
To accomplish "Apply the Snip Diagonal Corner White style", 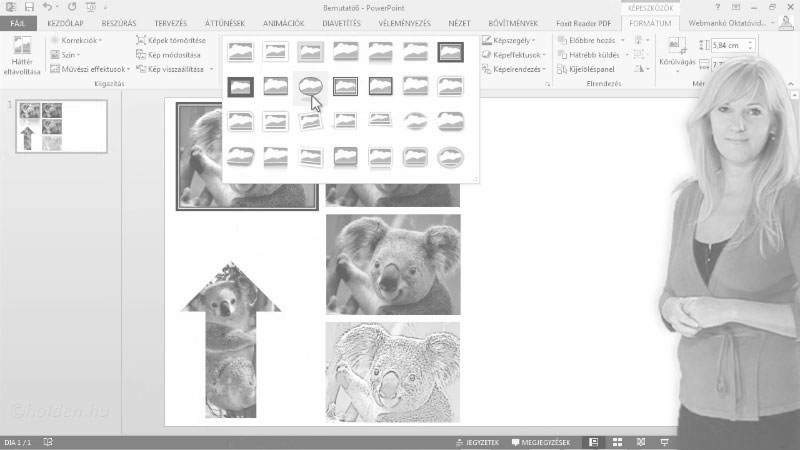I will 240,121.
